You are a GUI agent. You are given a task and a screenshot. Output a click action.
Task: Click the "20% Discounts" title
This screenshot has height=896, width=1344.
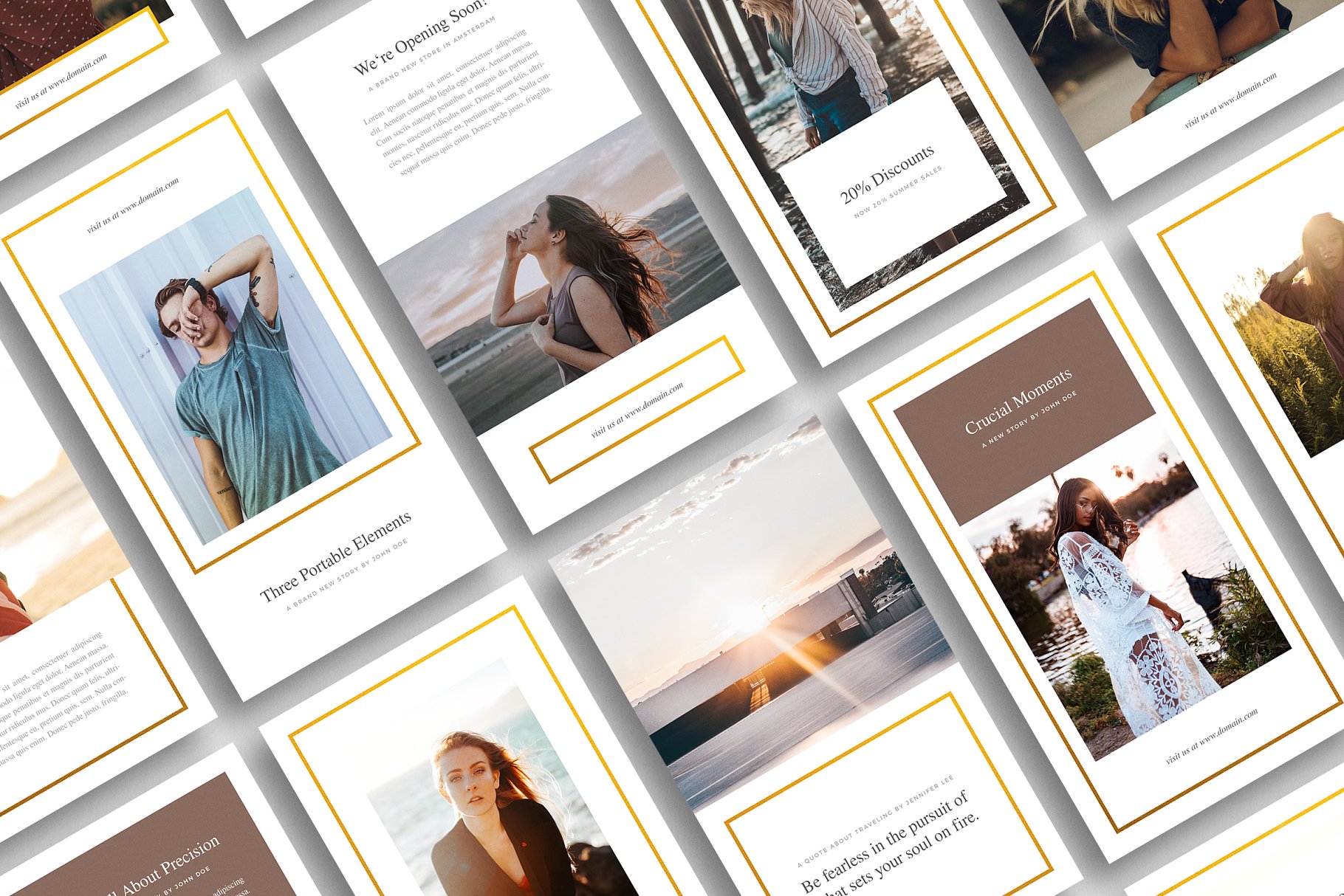coord(887,174)
